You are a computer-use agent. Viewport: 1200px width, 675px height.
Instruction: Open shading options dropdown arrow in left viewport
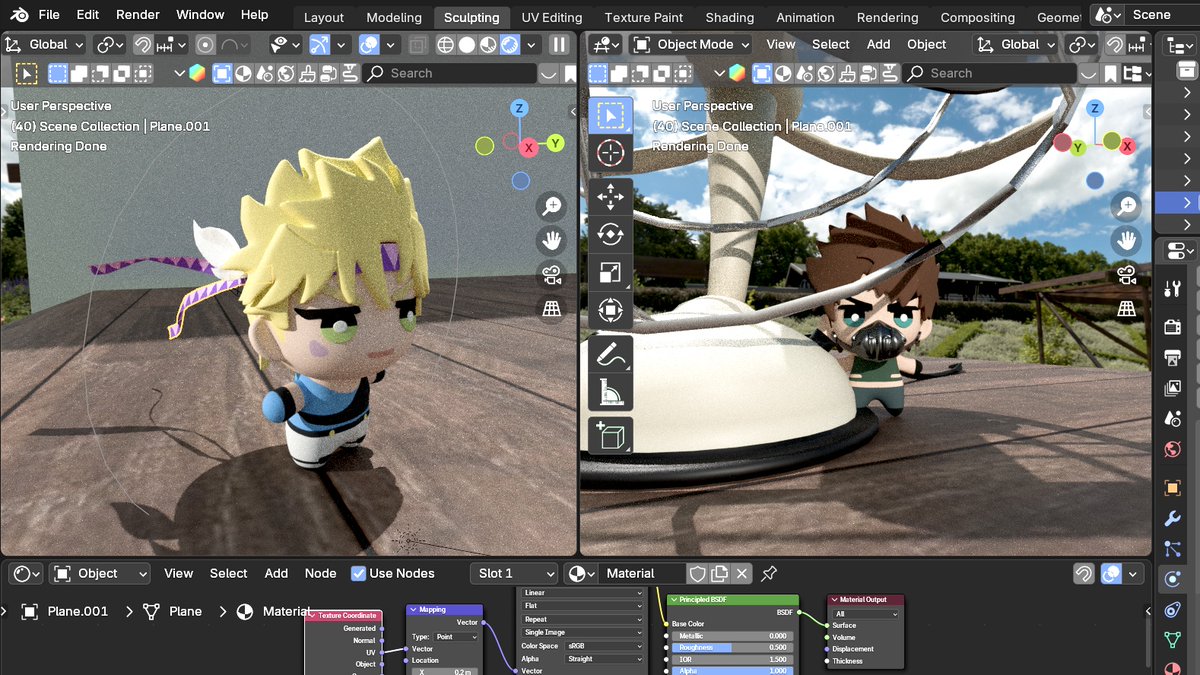coord(532,44)
